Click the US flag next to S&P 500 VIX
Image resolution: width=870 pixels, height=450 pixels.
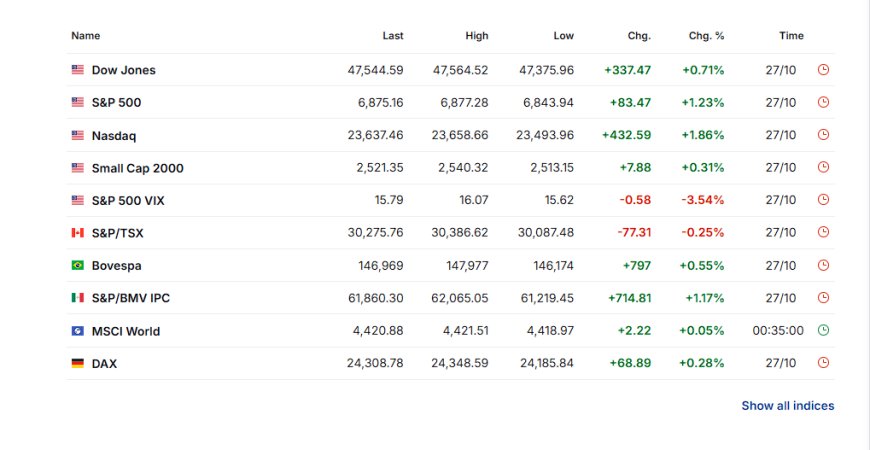point(78,200)
